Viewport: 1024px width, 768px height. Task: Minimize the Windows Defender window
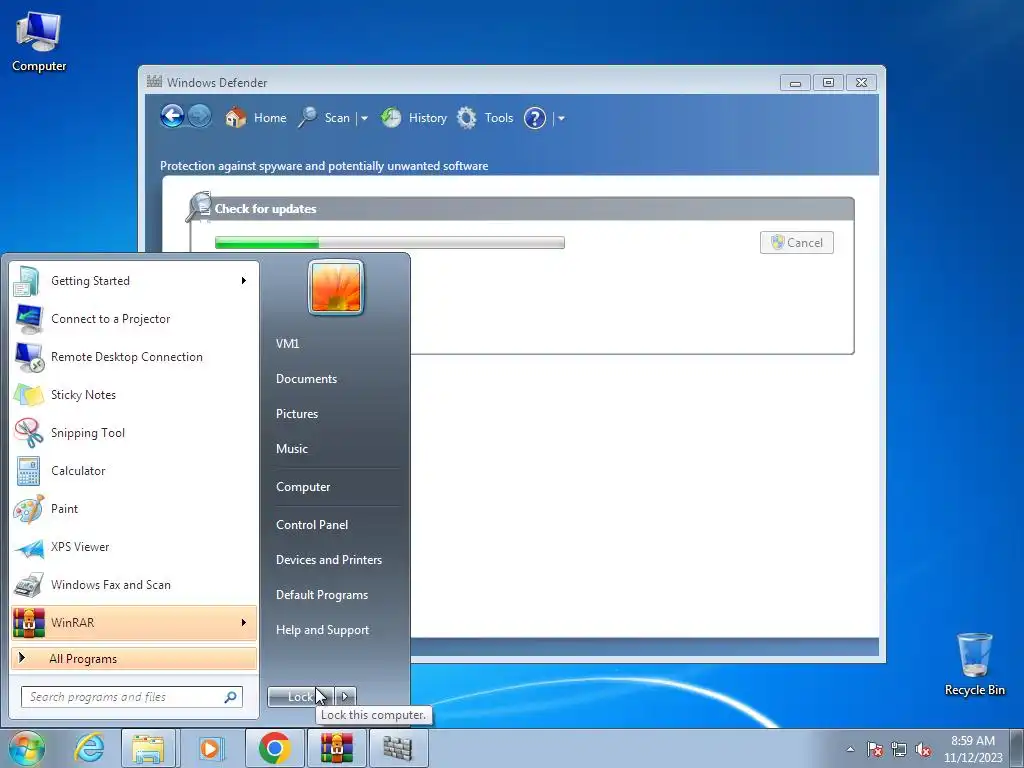[x=795, y=83]
